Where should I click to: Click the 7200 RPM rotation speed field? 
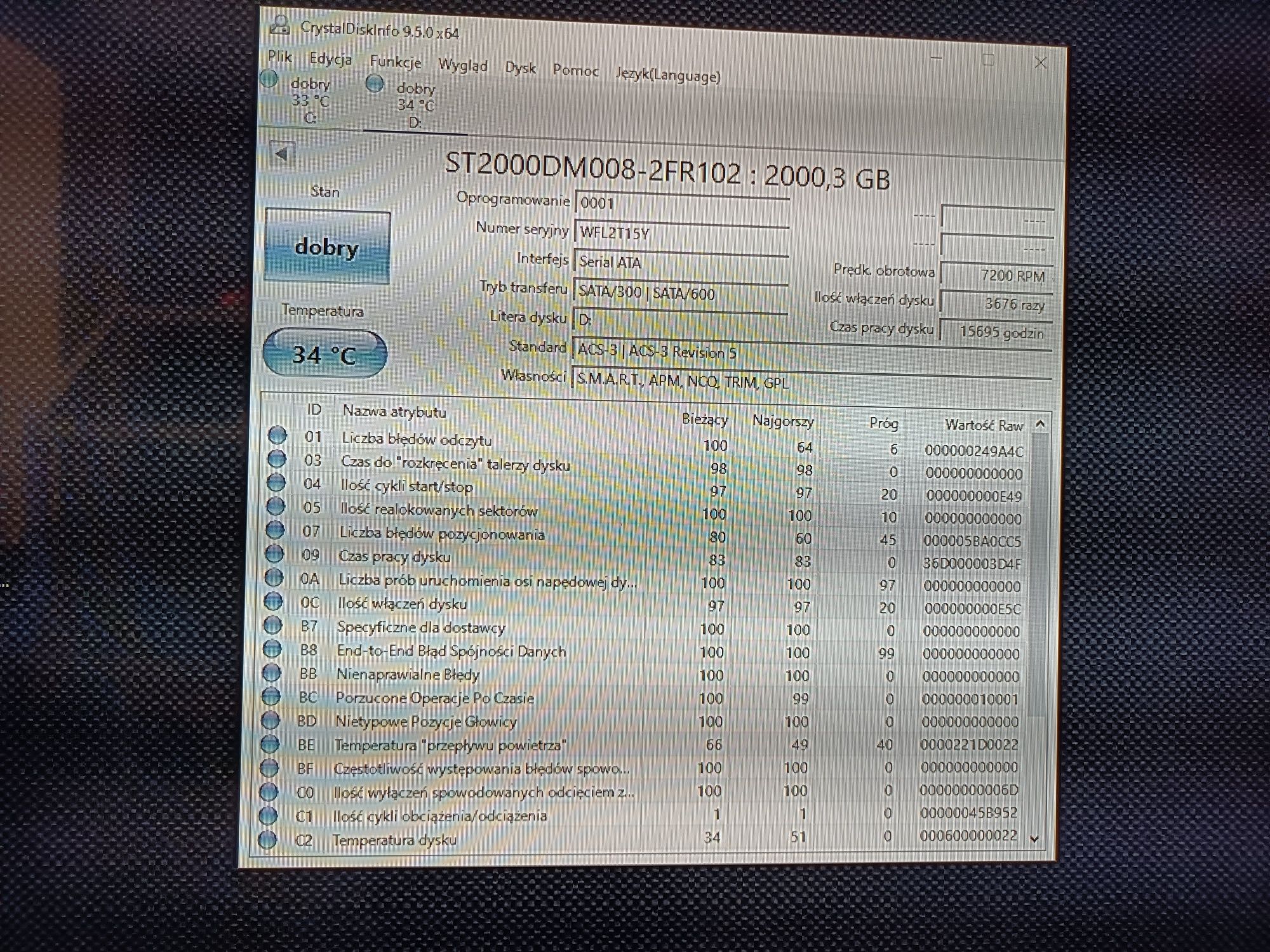coord(996,275)
